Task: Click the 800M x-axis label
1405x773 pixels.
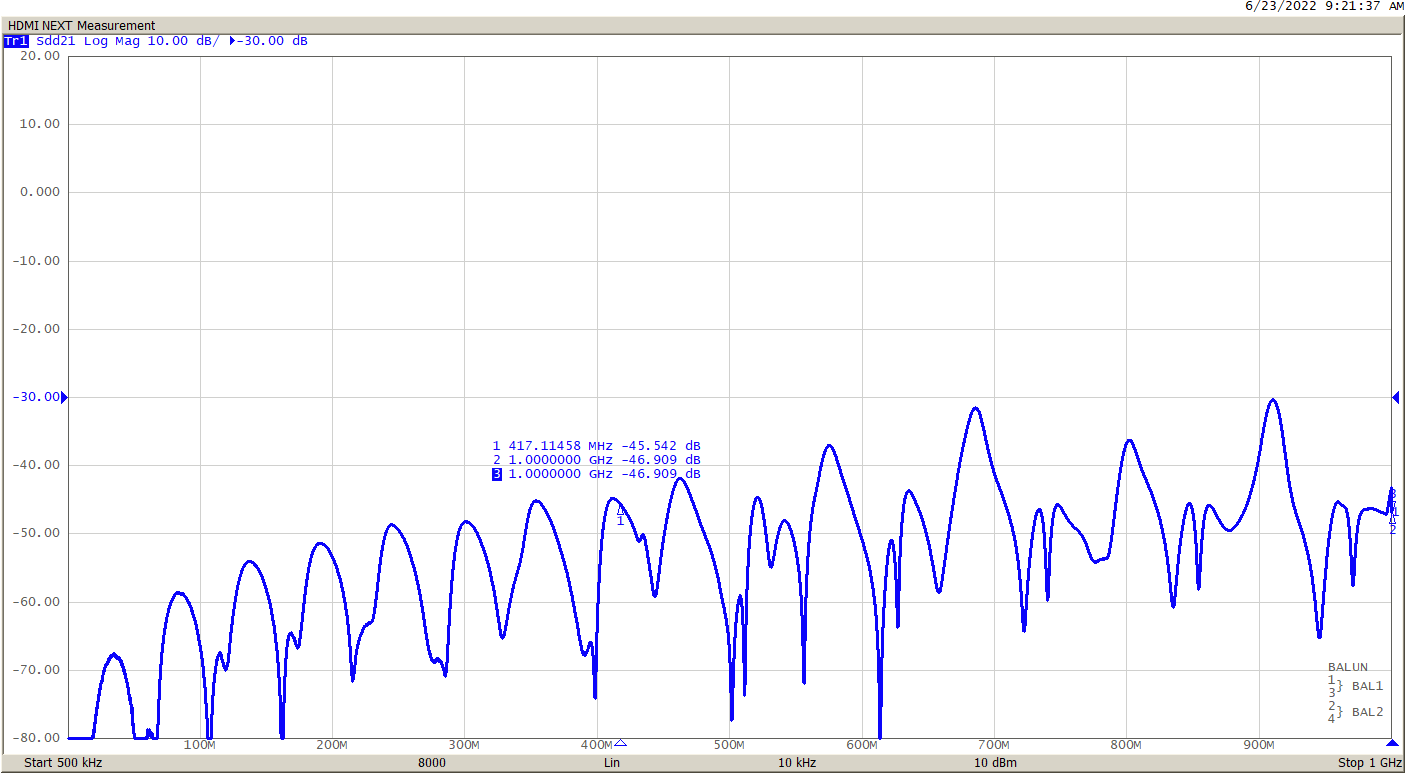Action: (1126, 746)
